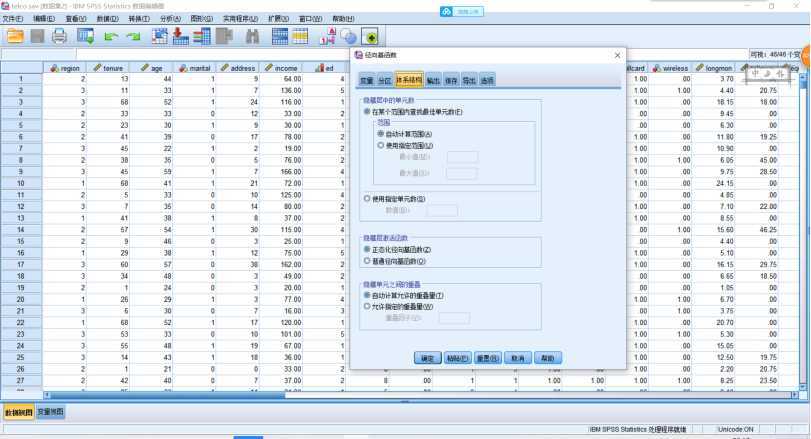Save the dataset with the disk icon
811x439 pixels.
37,36
